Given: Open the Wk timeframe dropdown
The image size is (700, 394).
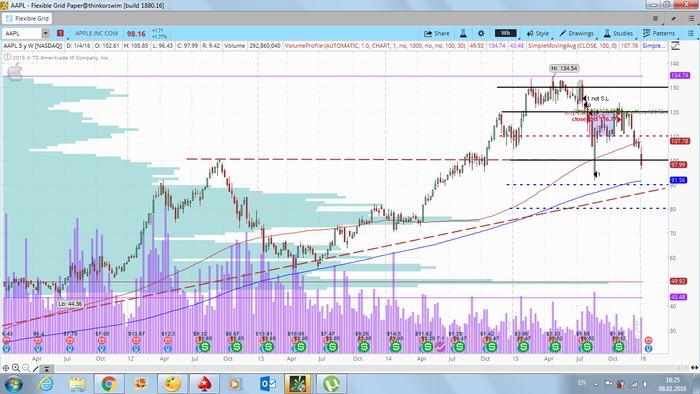Looking at the screenshot, I should (x=505, y=33).
